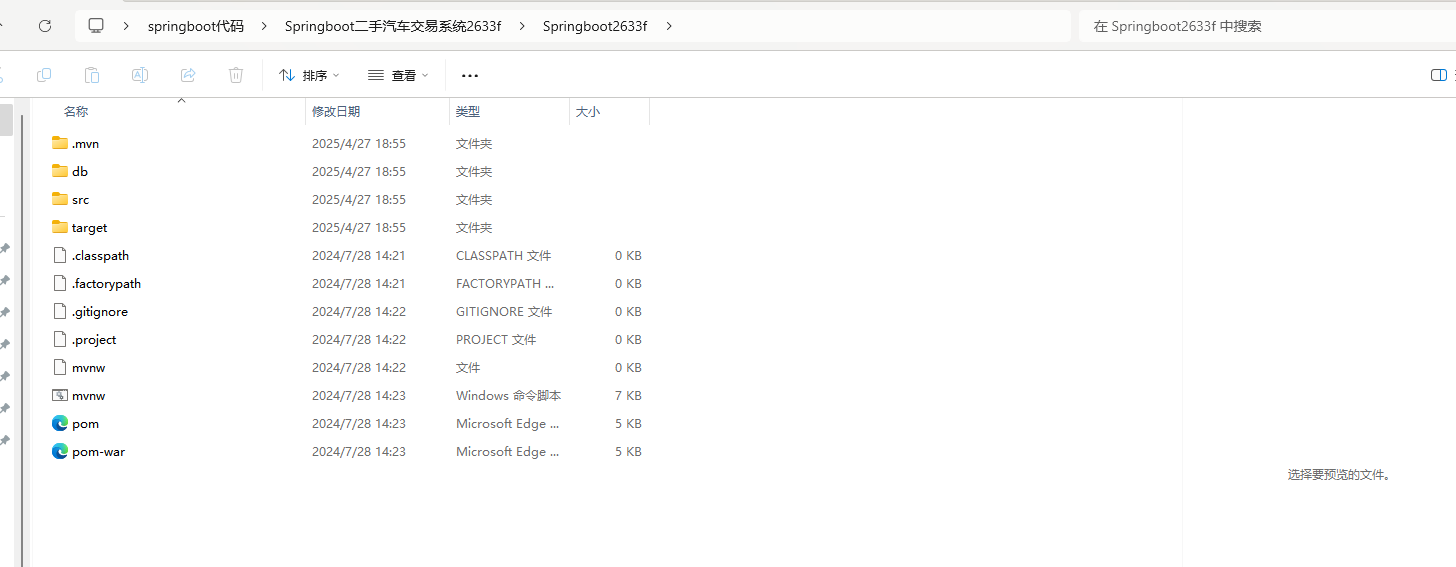
Task: Open the 排序 sort dropdown
Action: [309, 75]
